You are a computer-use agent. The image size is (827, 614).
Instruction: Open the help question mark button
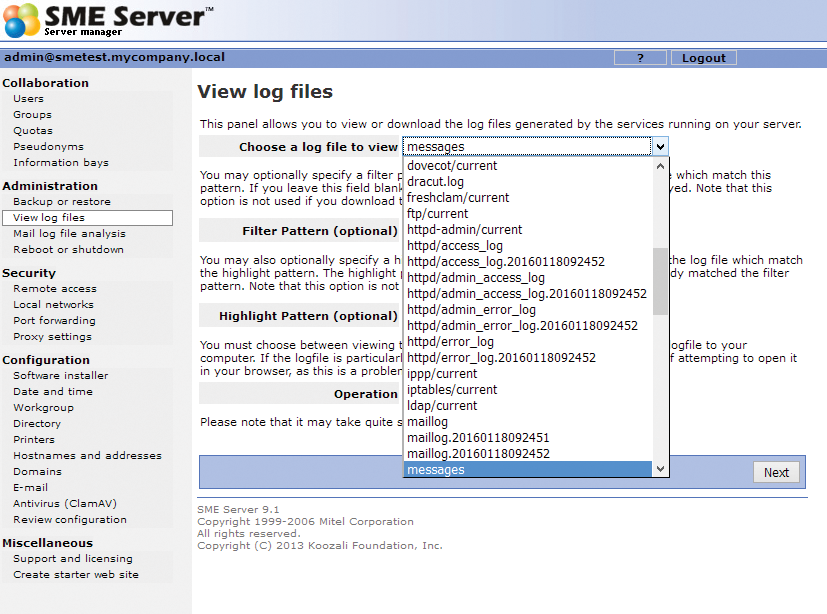(x=640, y=58)
